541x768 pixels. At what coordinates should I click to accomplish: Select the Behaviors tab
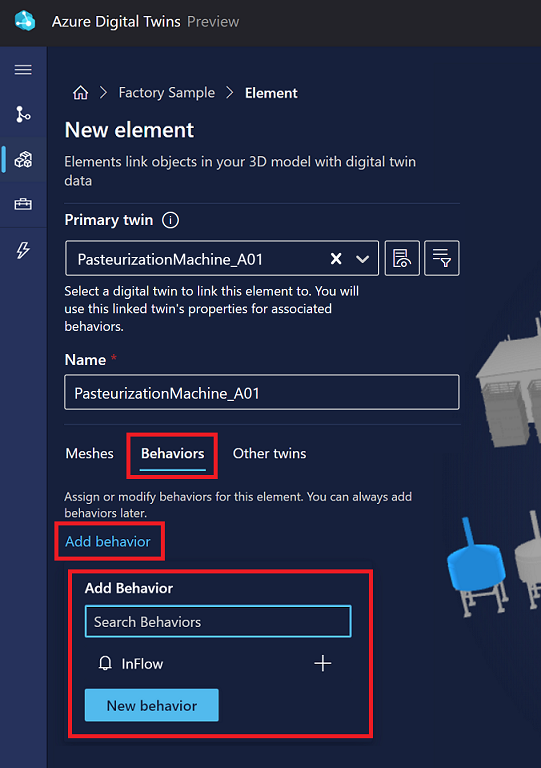coord(172,454)
